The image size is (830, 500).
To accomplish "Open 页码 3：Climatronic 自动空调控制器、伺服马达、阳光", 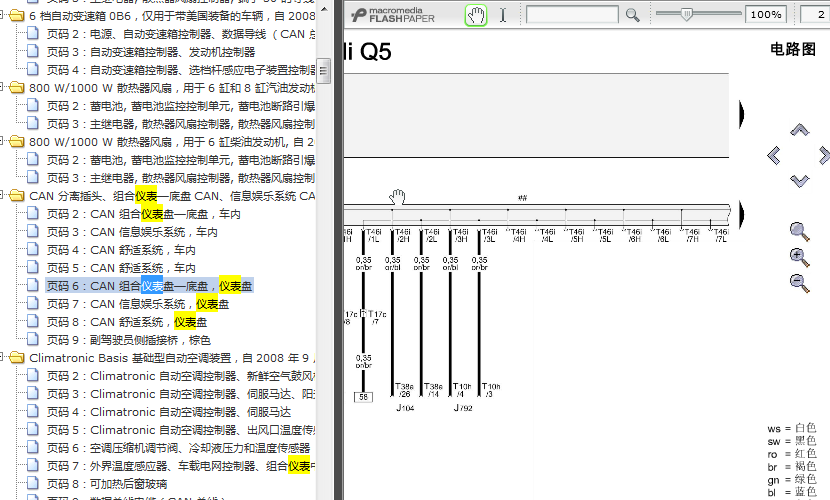I will [x=181, y=394].
